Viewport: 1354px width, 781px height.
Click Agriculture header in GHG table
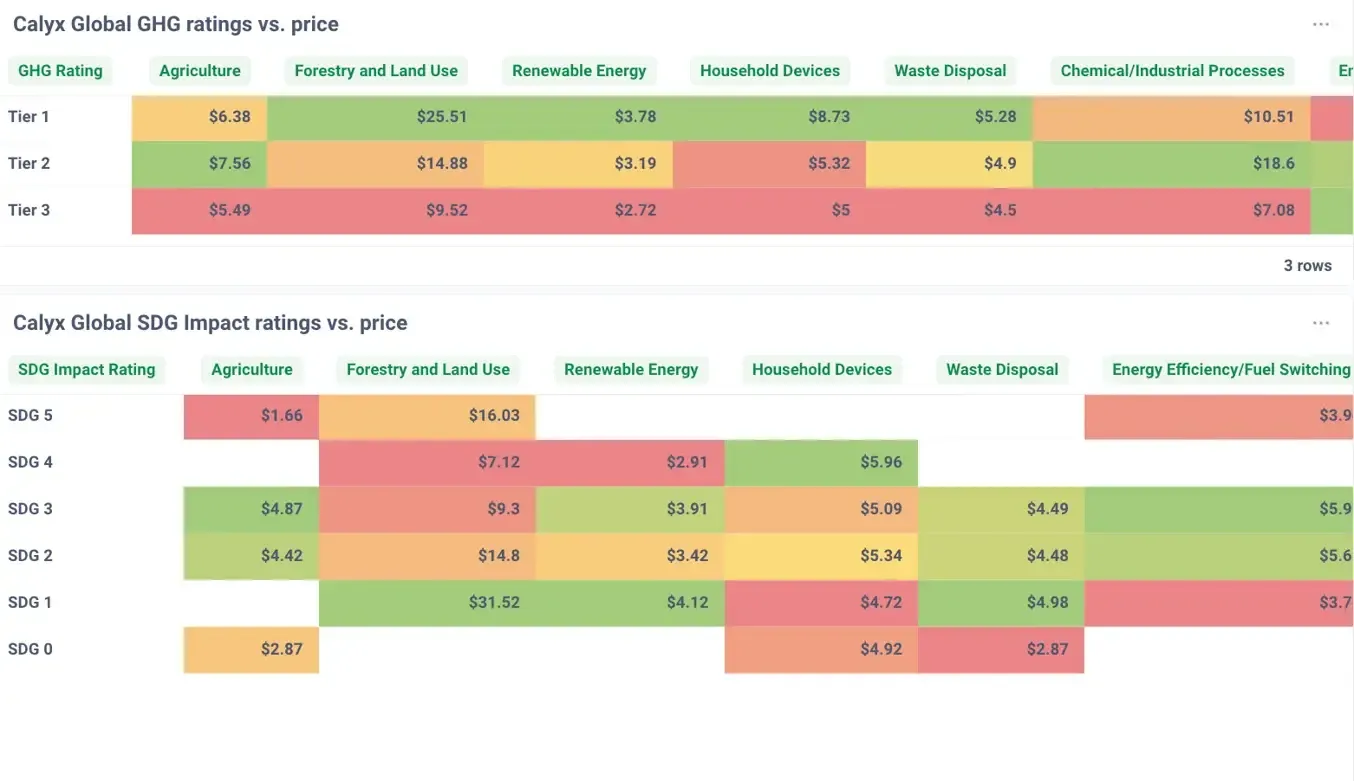[200, 71]
